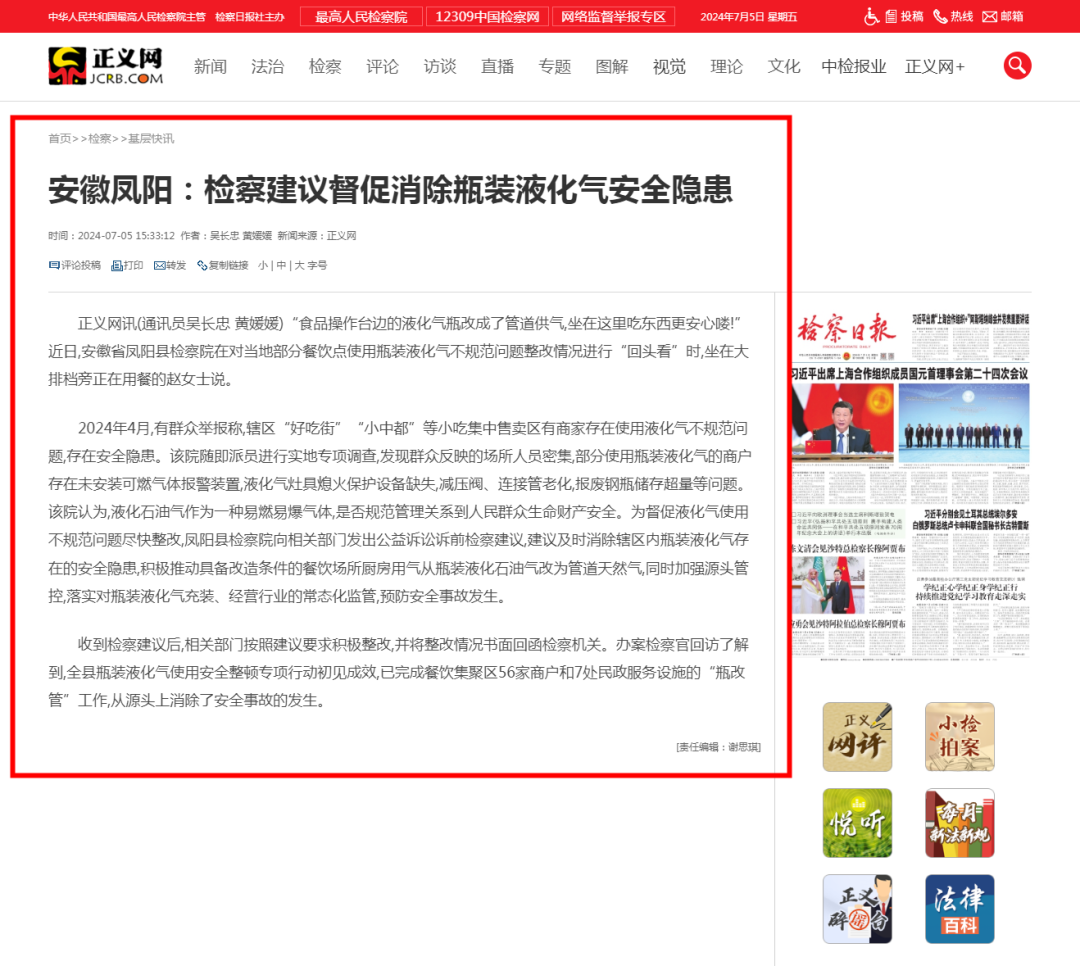Open 视觉 nav item
Image resolution: width=1080 pixels, height=966 pixels.
coord(669,67)
